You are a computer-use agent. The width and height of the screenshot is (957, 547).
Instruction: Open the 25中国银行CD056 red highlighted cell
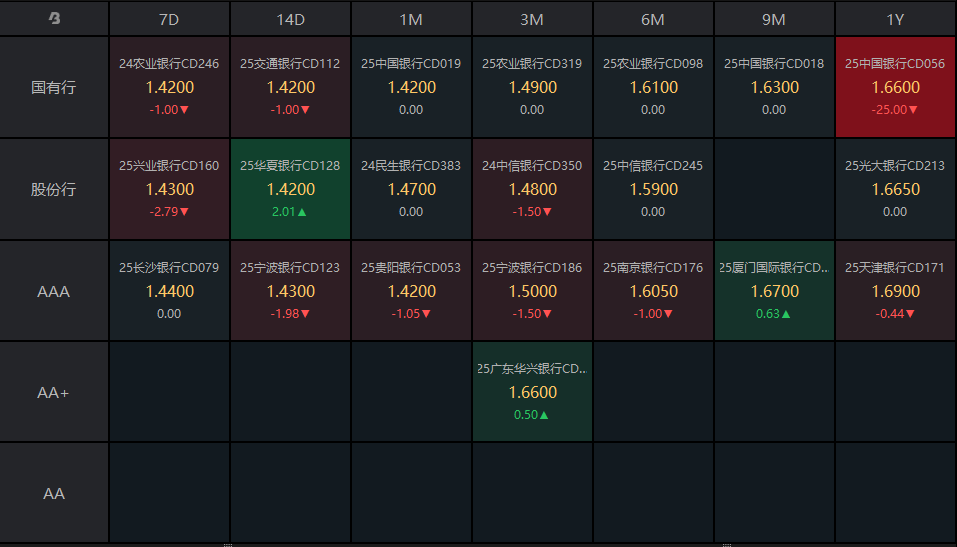[895, 87]
